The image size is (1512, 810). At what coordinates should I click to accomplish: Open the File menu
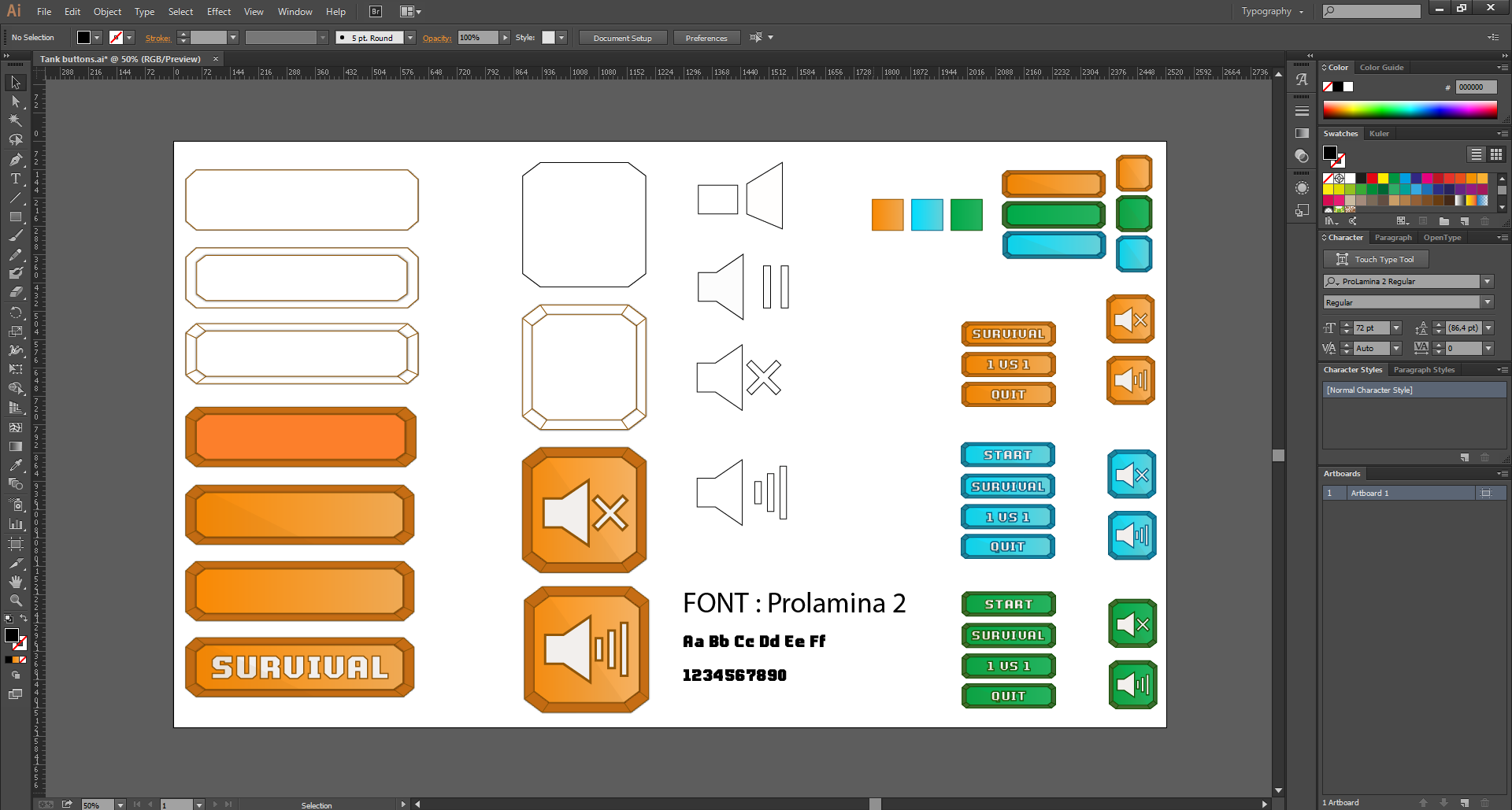click(x=44, y=11)
